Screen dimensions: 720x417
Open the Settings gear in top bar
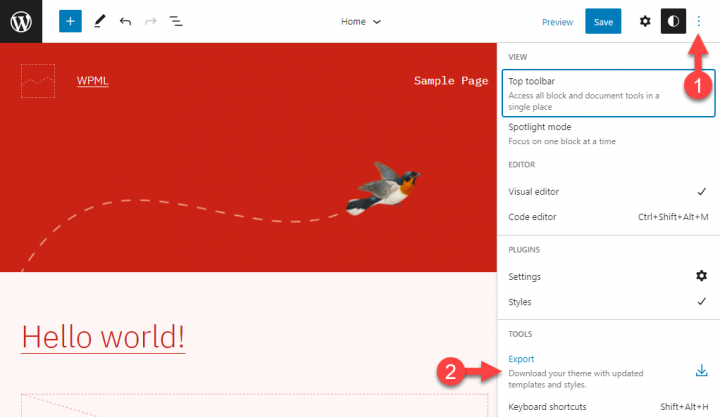pos(645,21)
